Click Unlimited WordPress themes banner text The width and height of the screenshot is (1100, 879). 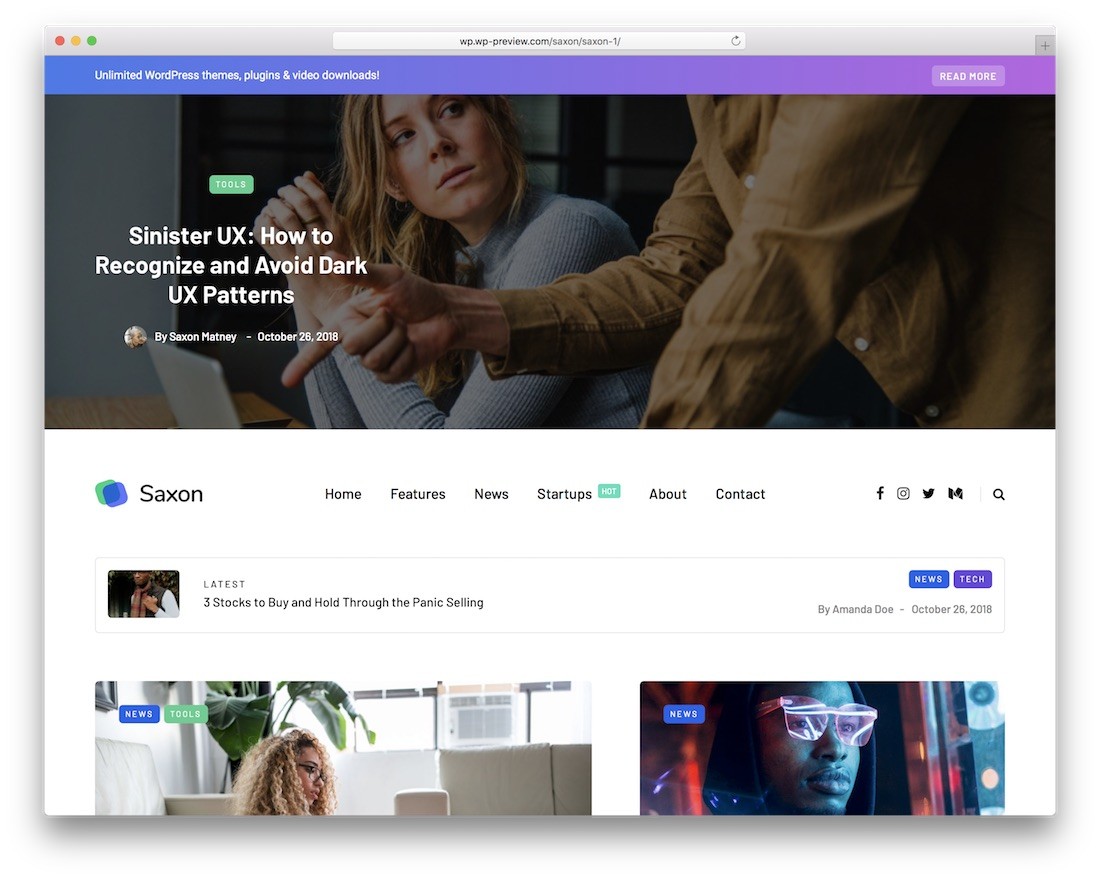click(237, 75)
